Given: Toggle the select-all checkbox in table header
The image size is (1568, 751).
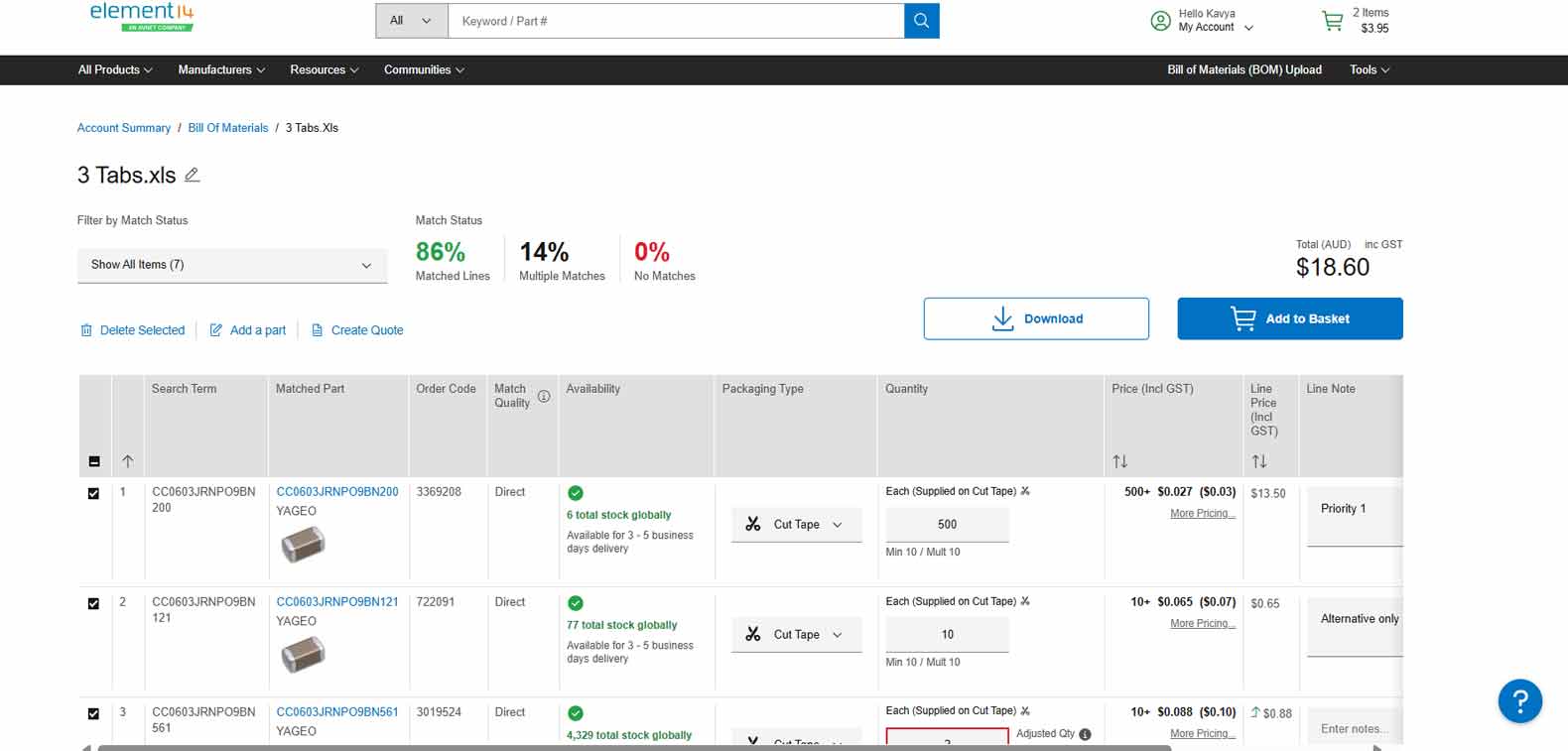Looking at the screenshot, I should coord(94,461).
